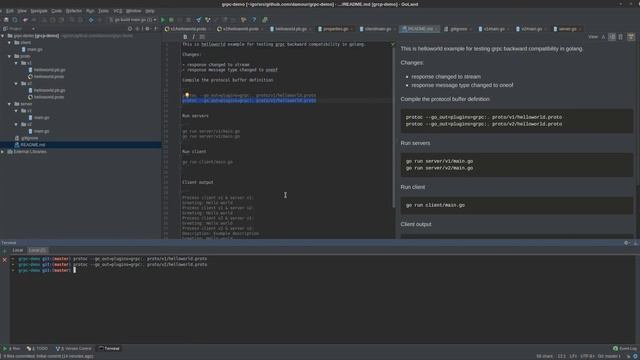Show editor and preview split view
This screenshot has width=640, height=360.
(x=612, y=37)
